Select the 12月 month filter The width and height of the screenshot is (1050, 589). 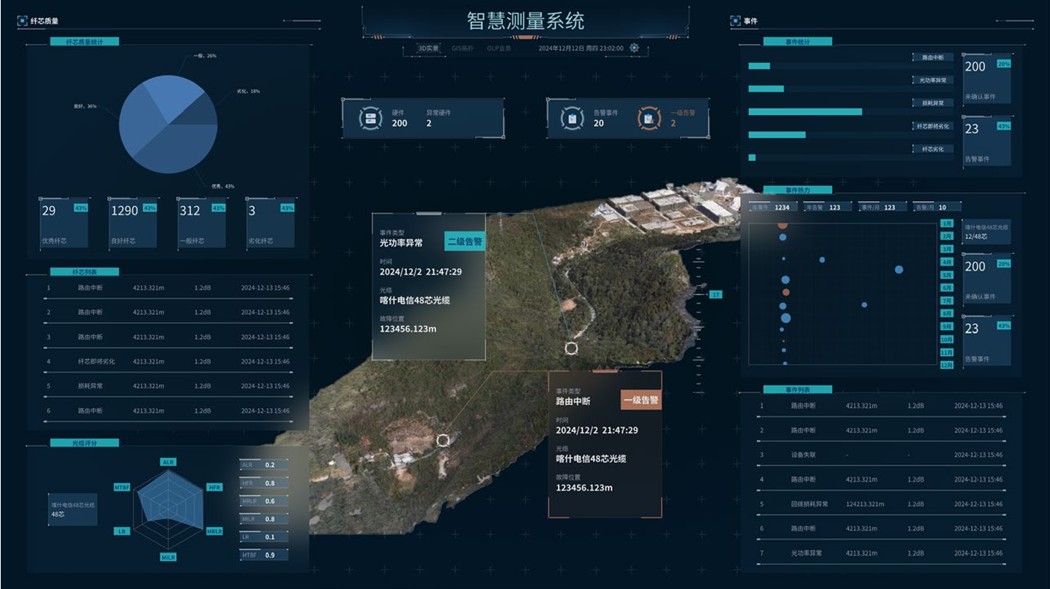(946, 366)
